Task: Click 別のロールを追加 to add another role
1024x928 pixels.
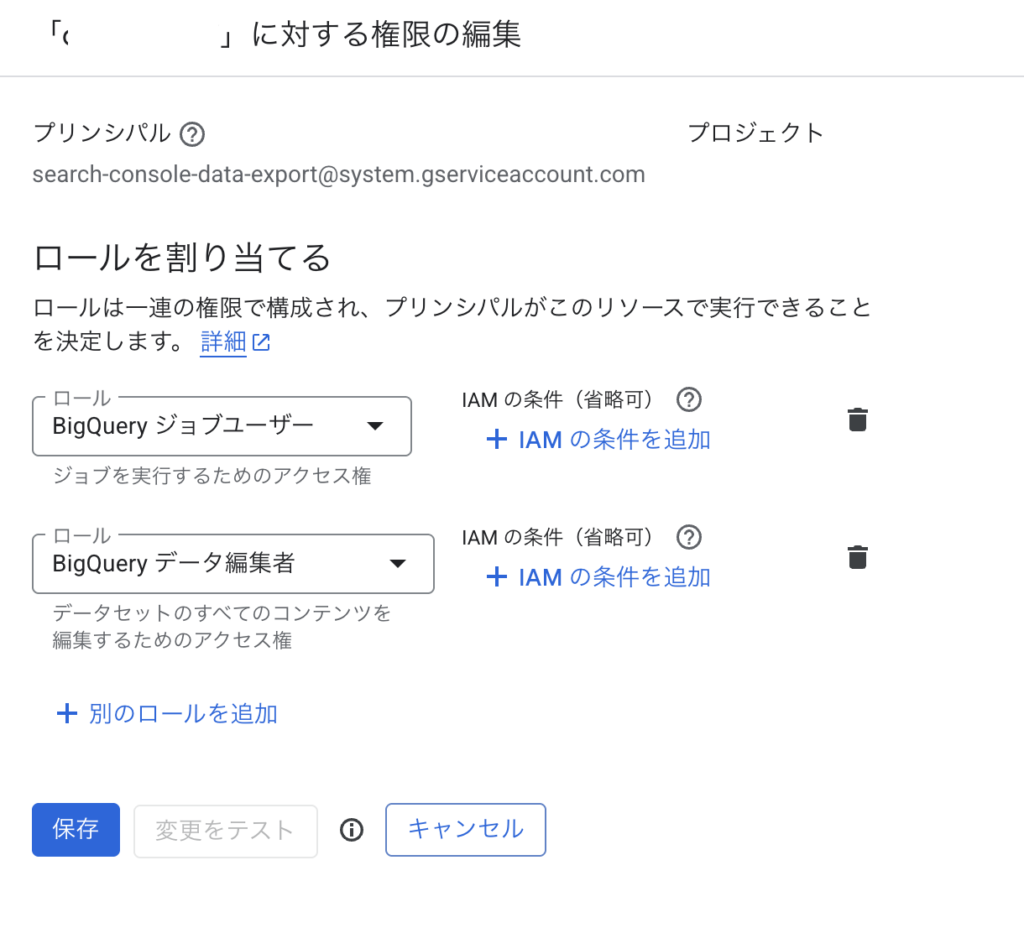Action: pyautogui.click(x=167, y=713)
